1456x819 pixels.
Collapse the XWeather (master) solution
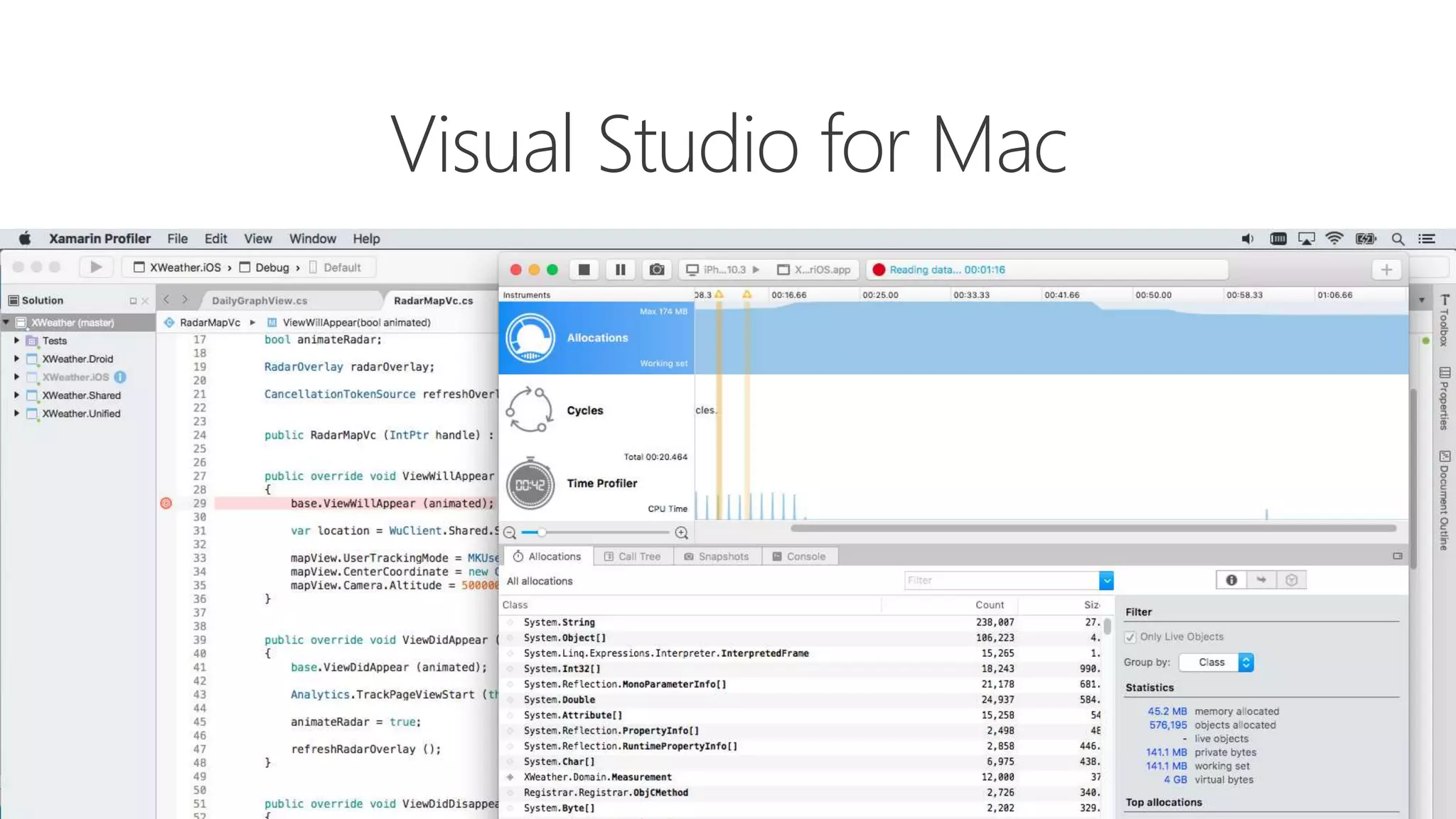pyautogui.click(x=6, y=322)
